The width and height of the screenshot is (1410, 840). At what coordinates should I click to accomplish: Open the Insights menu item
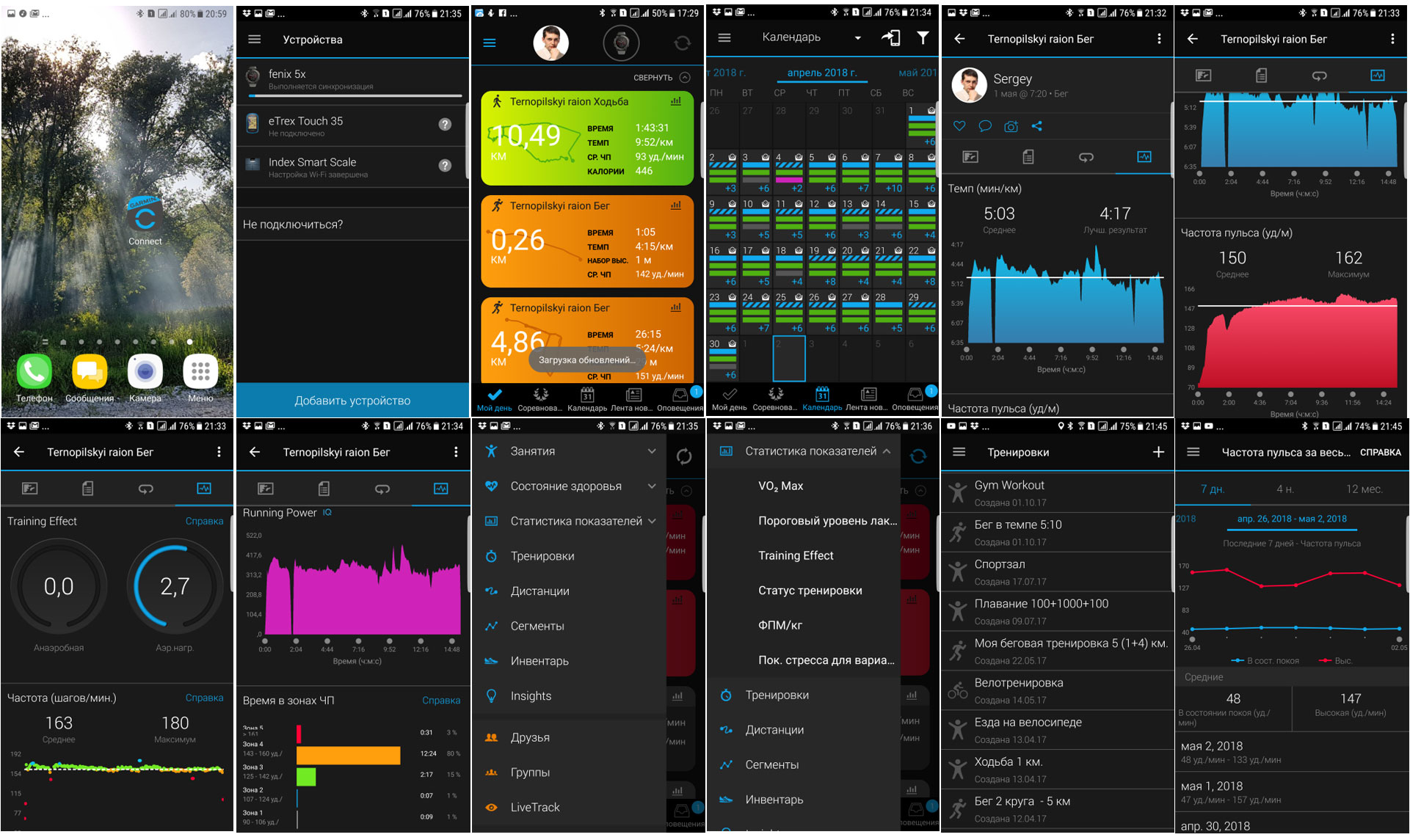[x=531, y=695]
